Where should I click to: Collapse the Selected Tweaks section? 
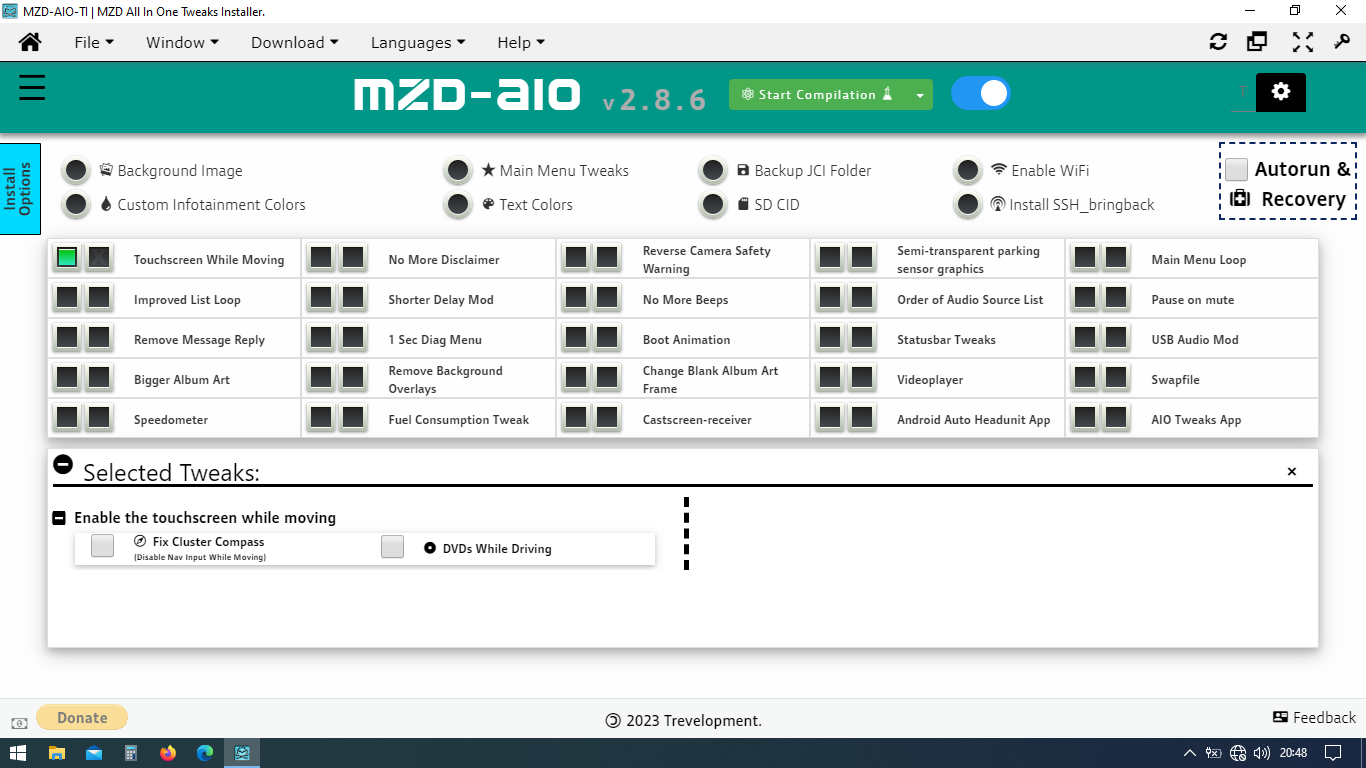pos(63,464)
